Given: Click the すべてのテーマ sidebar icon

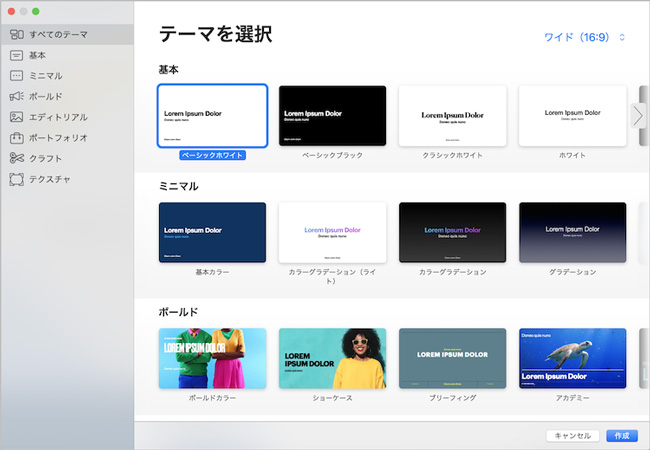Looking at the screenshot, I should [17, 34].
